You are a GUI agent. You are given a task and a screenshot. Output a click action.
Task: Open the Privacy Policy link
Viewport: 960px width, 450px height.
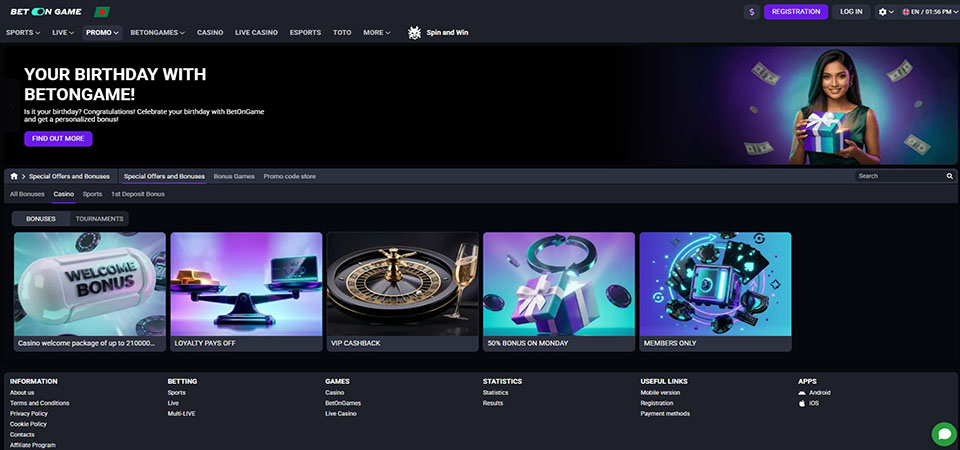coord(29,414)
